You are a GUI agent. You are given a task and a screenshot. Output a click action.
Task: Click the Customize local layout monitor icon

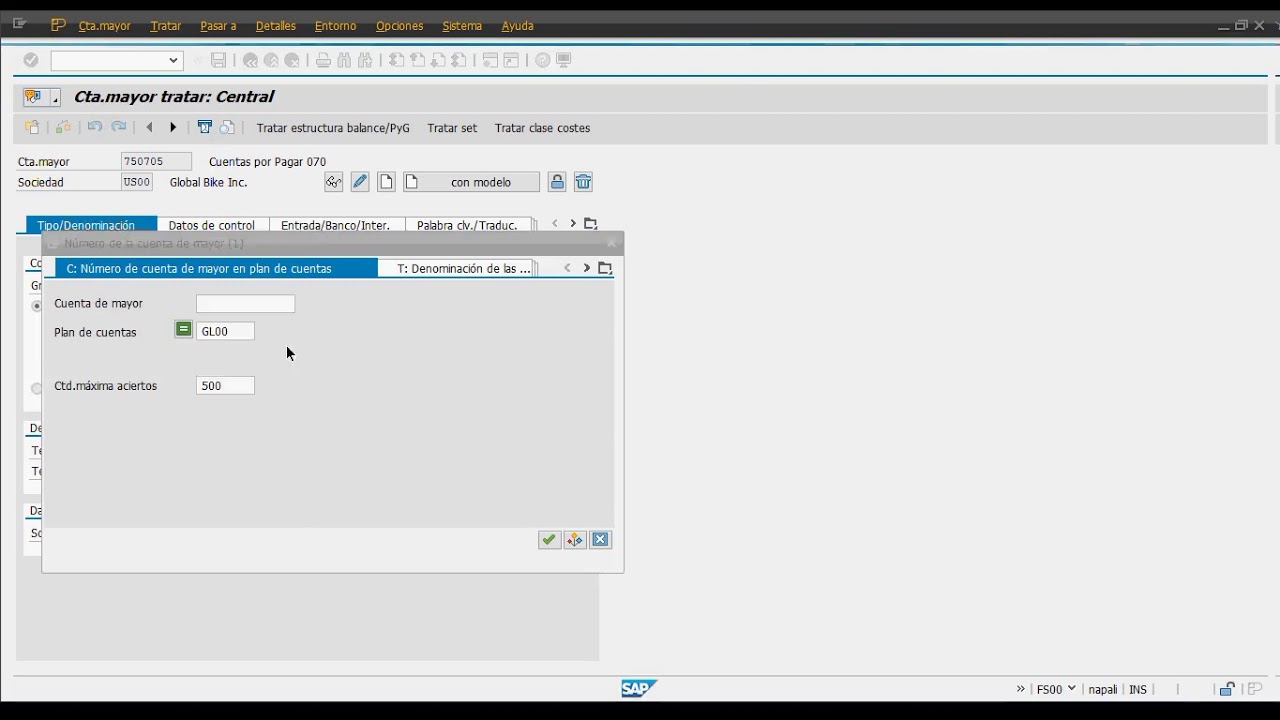pos(563,60)
